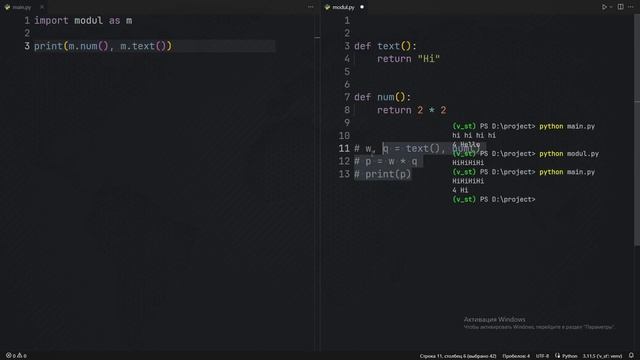This screenshot has height=360, width=640.
Task: Click 'python modul.py' terminal command
Action: 569,154
